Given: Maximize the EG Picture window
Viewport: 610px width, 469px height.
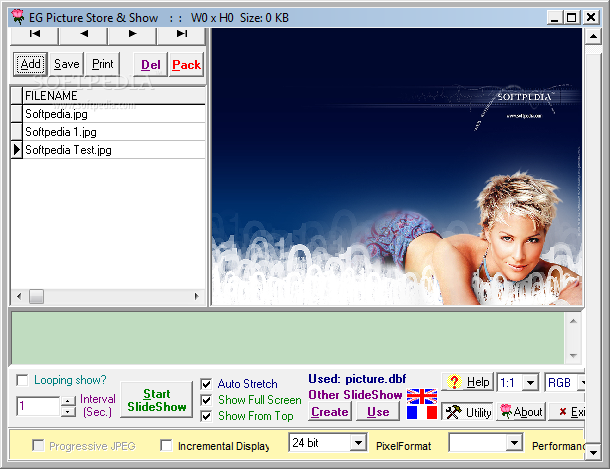Looking at the screenshot, I should point(571,18).
